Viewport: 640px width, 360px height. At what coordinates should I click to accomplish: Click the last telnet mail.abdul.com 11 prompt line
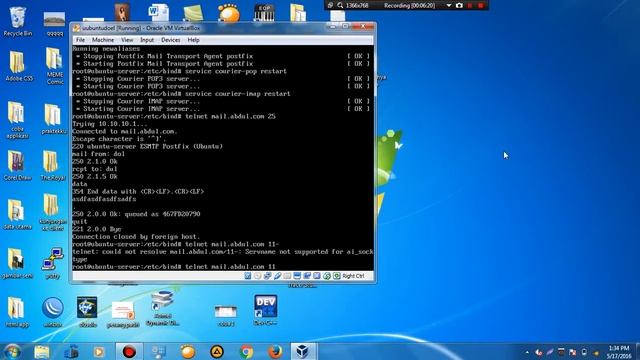(174, 267)
